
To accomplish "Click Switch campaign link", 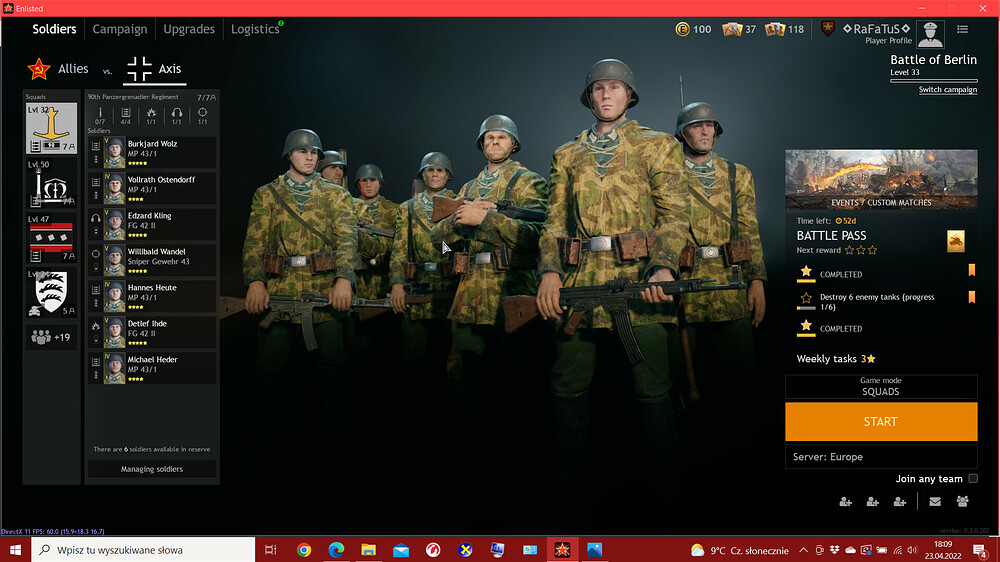I will (x=948, y=89).
